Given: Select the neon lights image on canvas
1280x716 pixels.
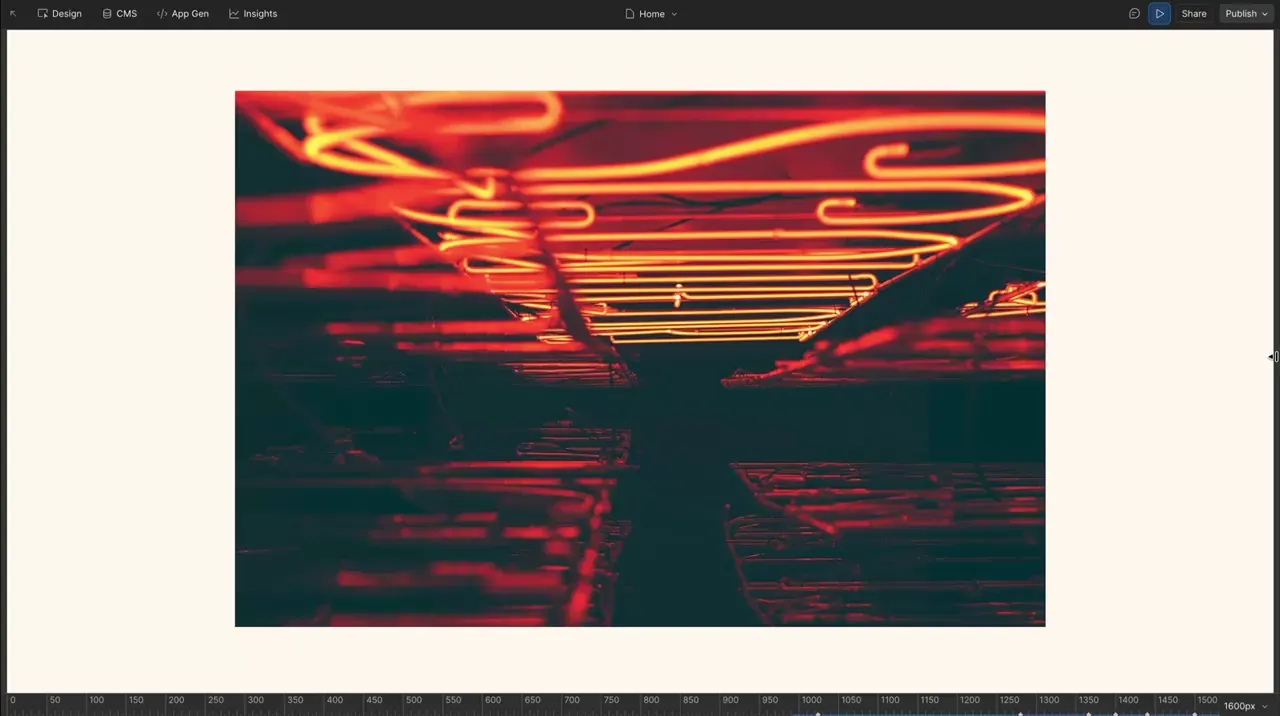Looking at the screenshot, I should 640,358.
